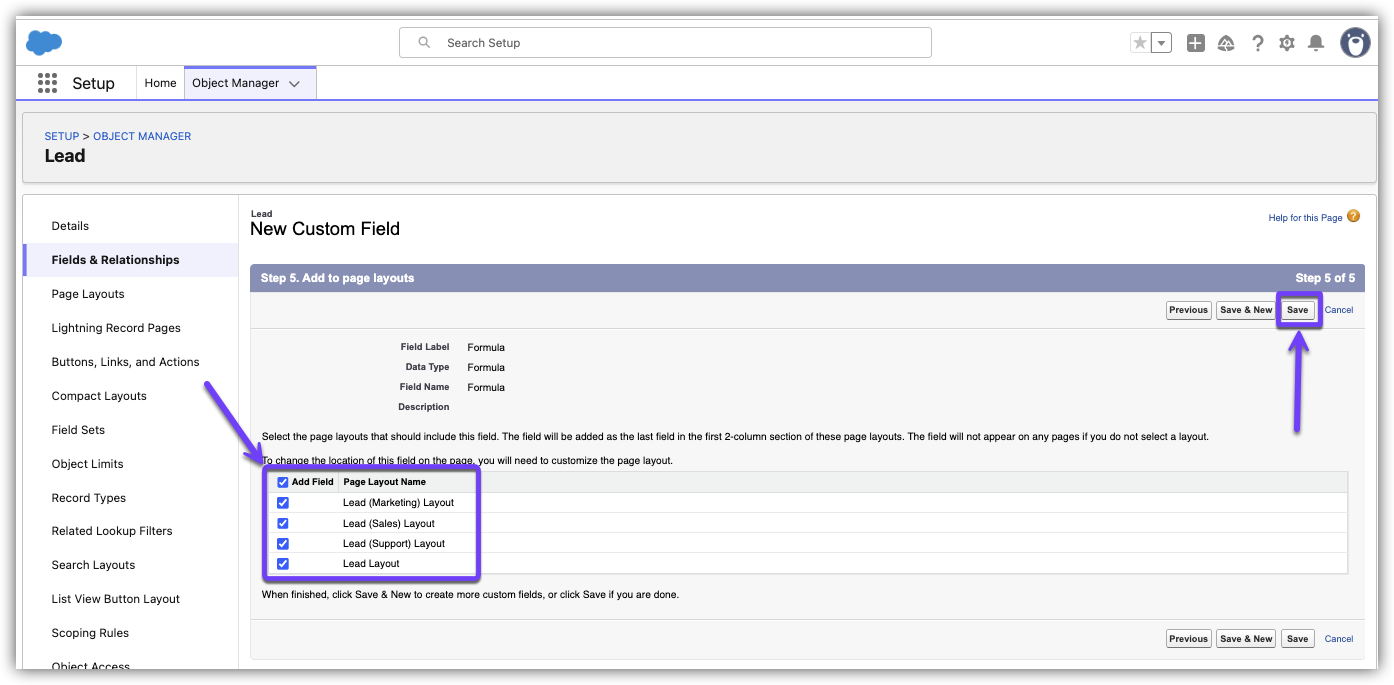Open the notifications bell icon
This screenshot has width=1394, height=685.
(x=1316, y=43)
